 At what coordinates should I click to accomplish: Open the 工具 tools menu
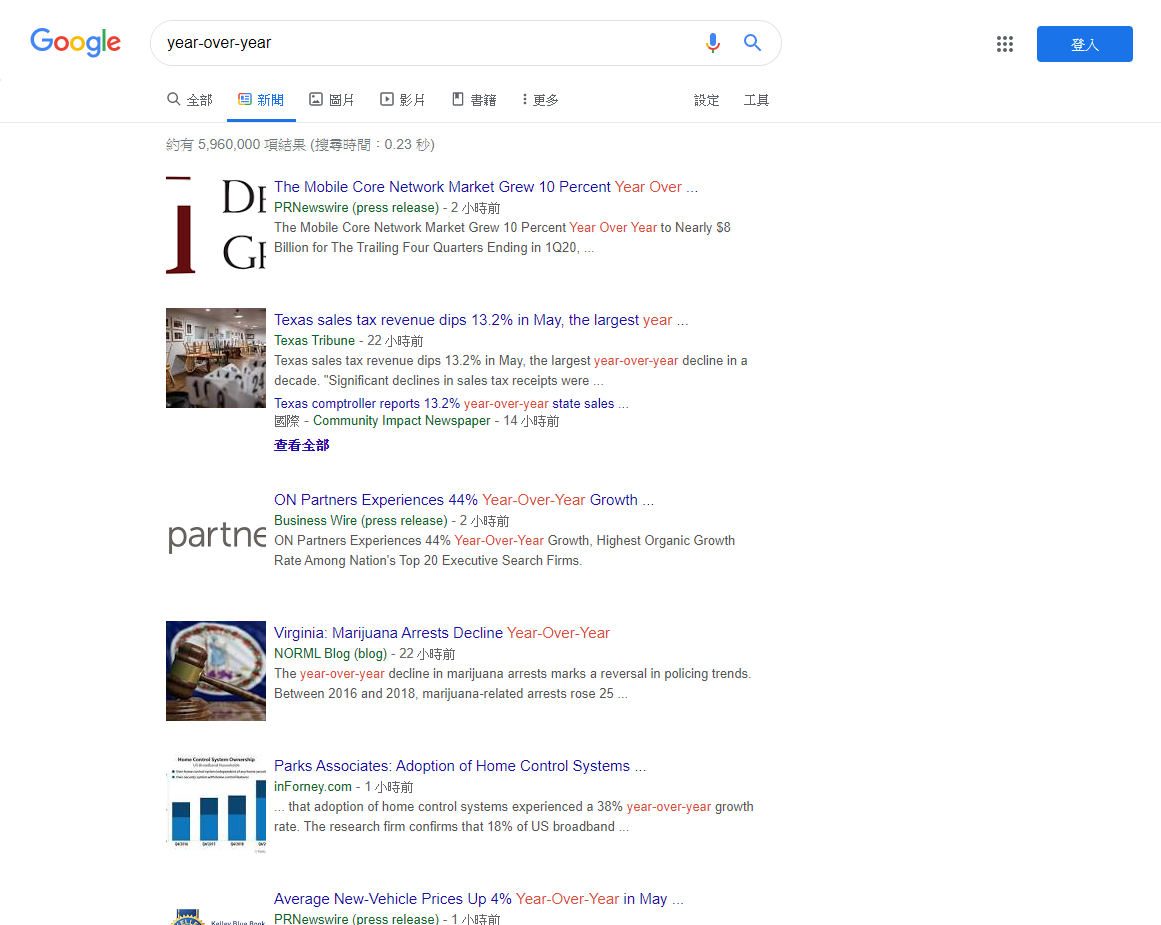(756, 100)
